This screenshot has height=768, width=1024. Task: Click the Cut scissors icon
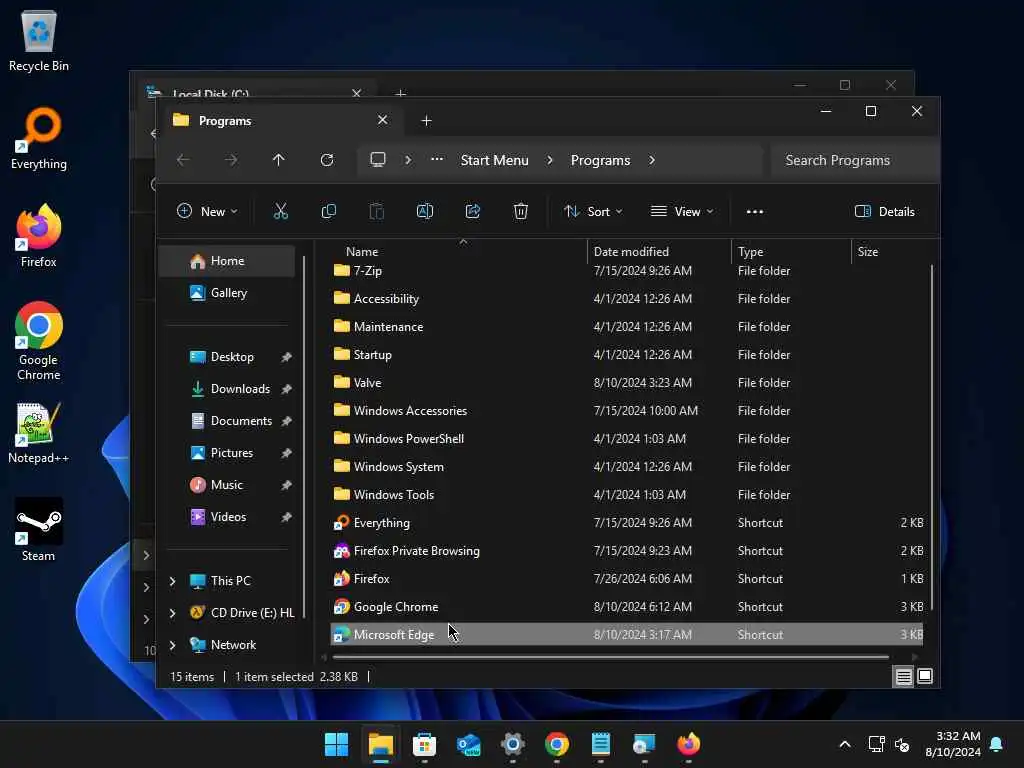coord(281,212)
